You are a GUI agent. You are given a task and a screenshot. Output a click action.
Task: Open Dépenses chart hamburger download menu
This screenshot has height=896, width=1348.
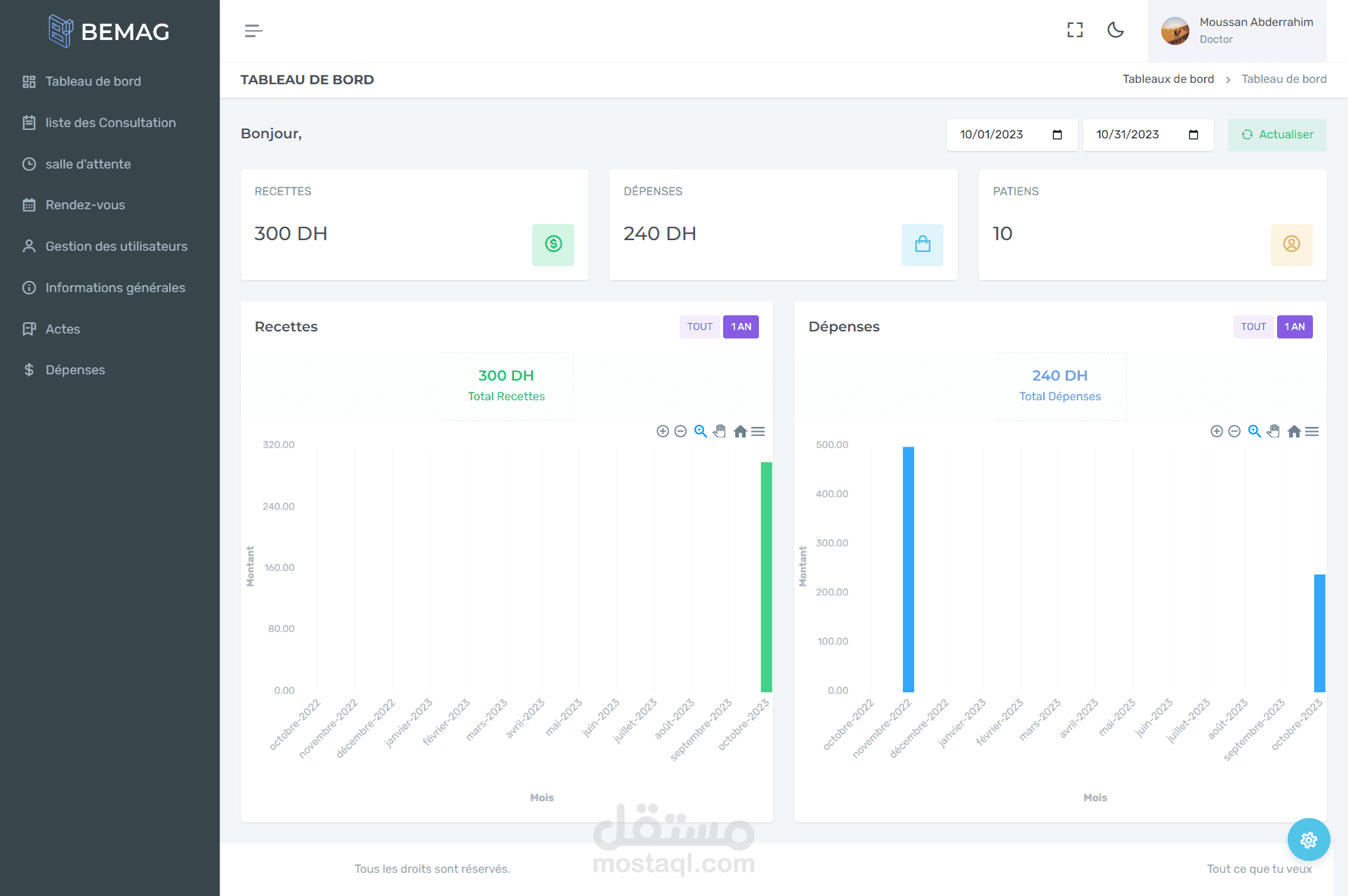click(x=1312, y=431)
